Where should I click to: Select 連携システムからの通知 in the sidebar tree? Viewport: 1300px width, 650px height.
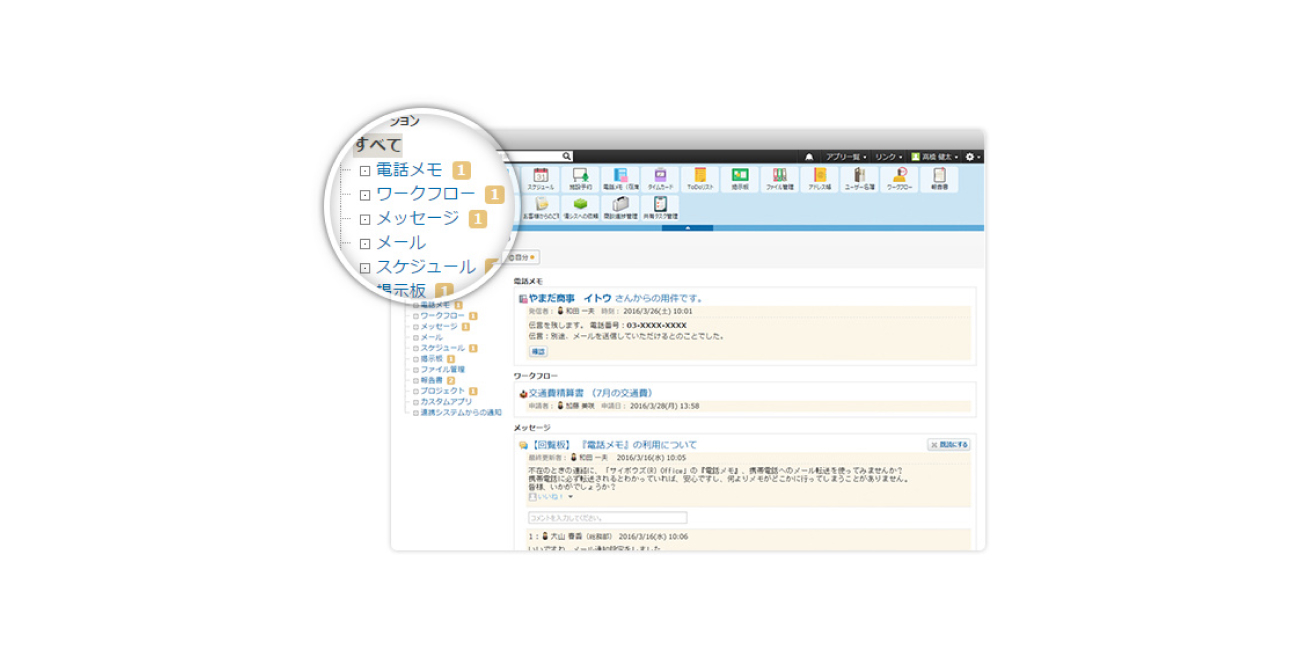(x=460, y=412)
